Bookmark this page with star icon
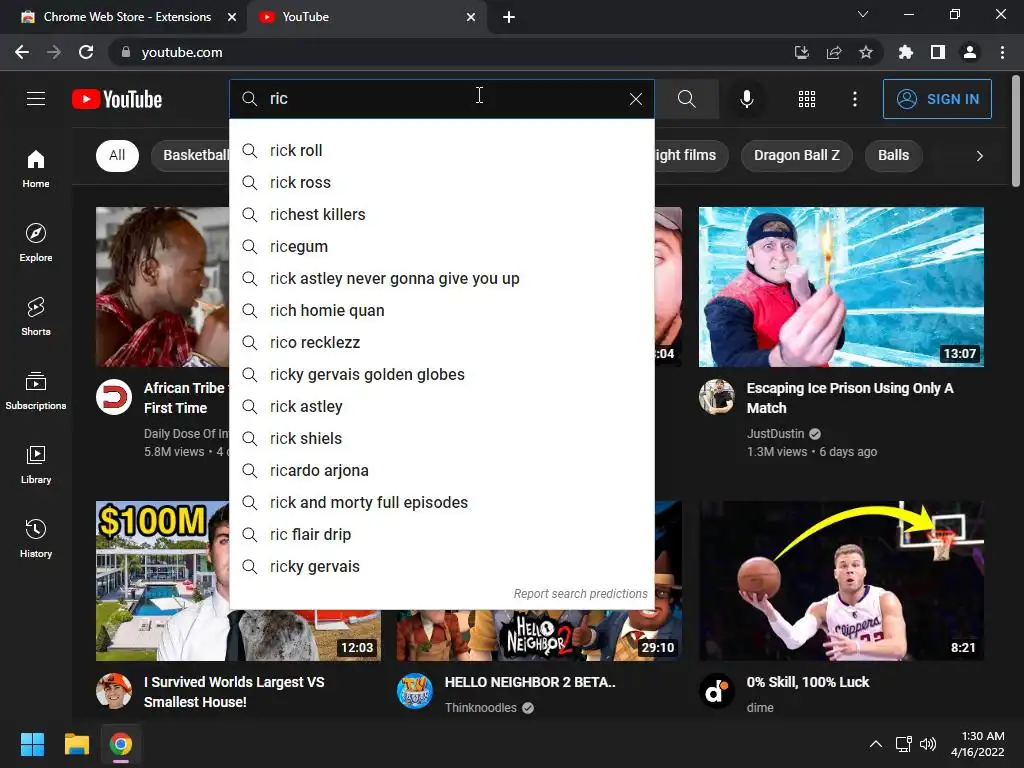Viewport: 1024px width, 768px height. tap(865, 52)
